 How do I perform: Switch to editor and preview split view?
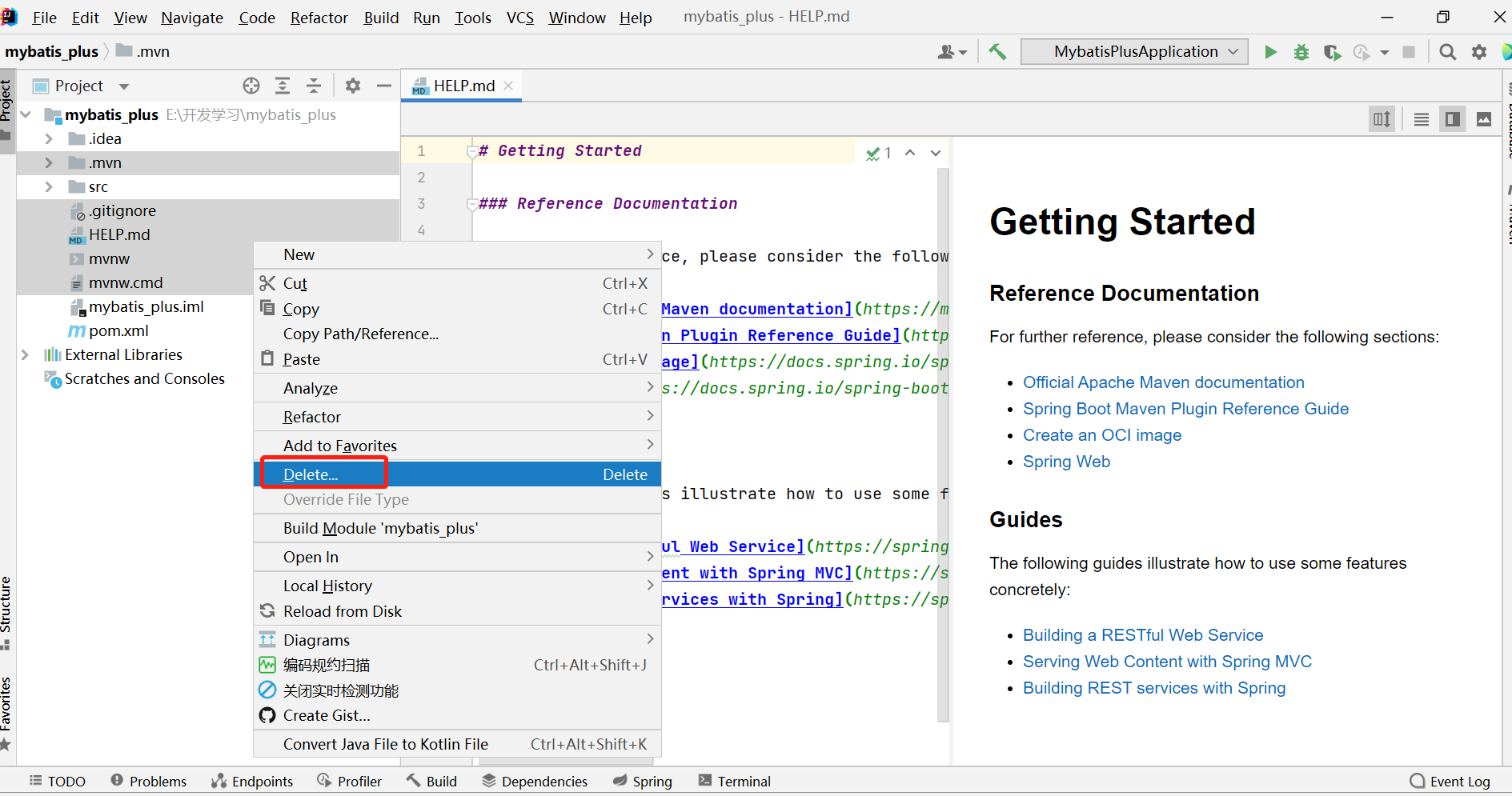1452,119
